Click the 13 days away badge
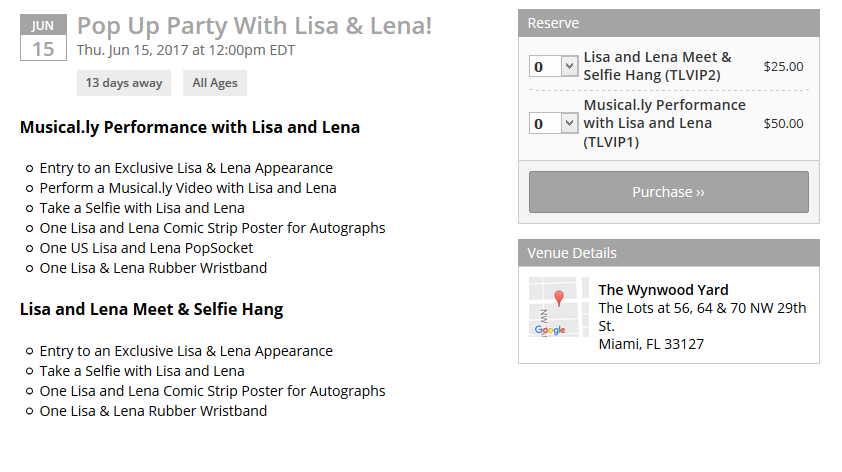Viewport: 842px width, 472px height. [x=124, y=83]
